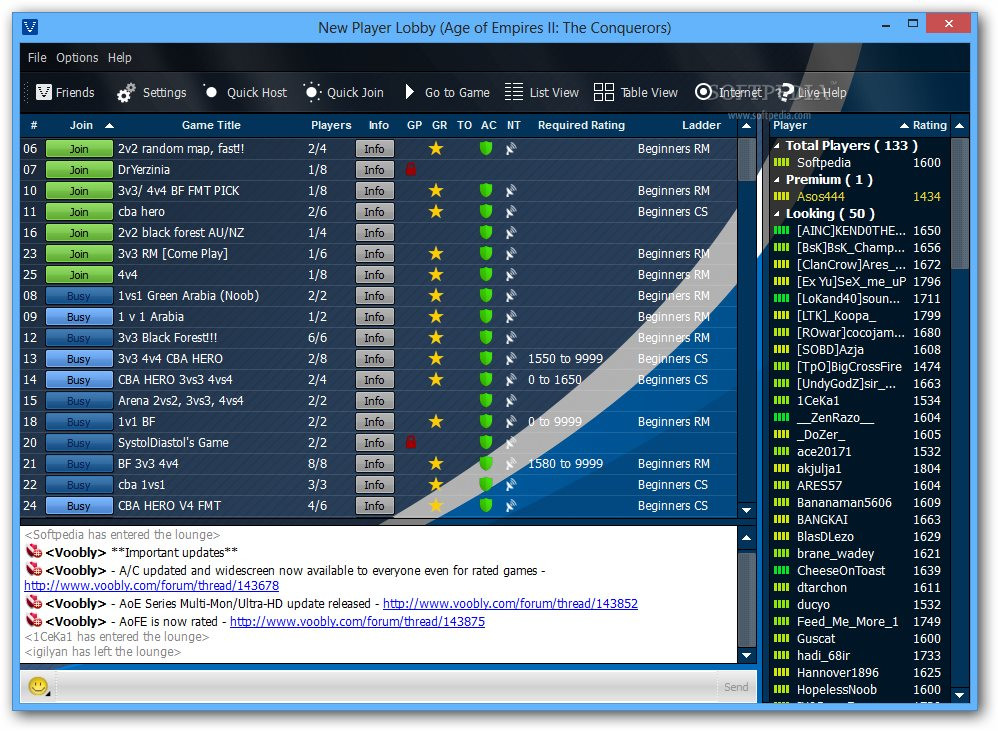Sort players using the Rating column arrow
The image size is (998, 731).
click(904, 125)
